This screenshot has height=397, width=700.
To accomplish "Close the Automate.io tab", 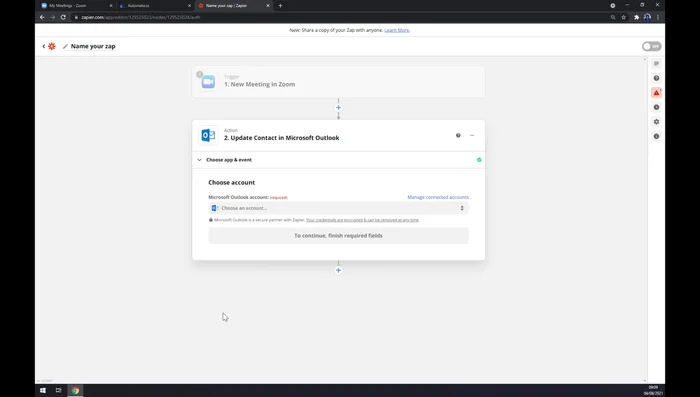I will tap(189, 6).
